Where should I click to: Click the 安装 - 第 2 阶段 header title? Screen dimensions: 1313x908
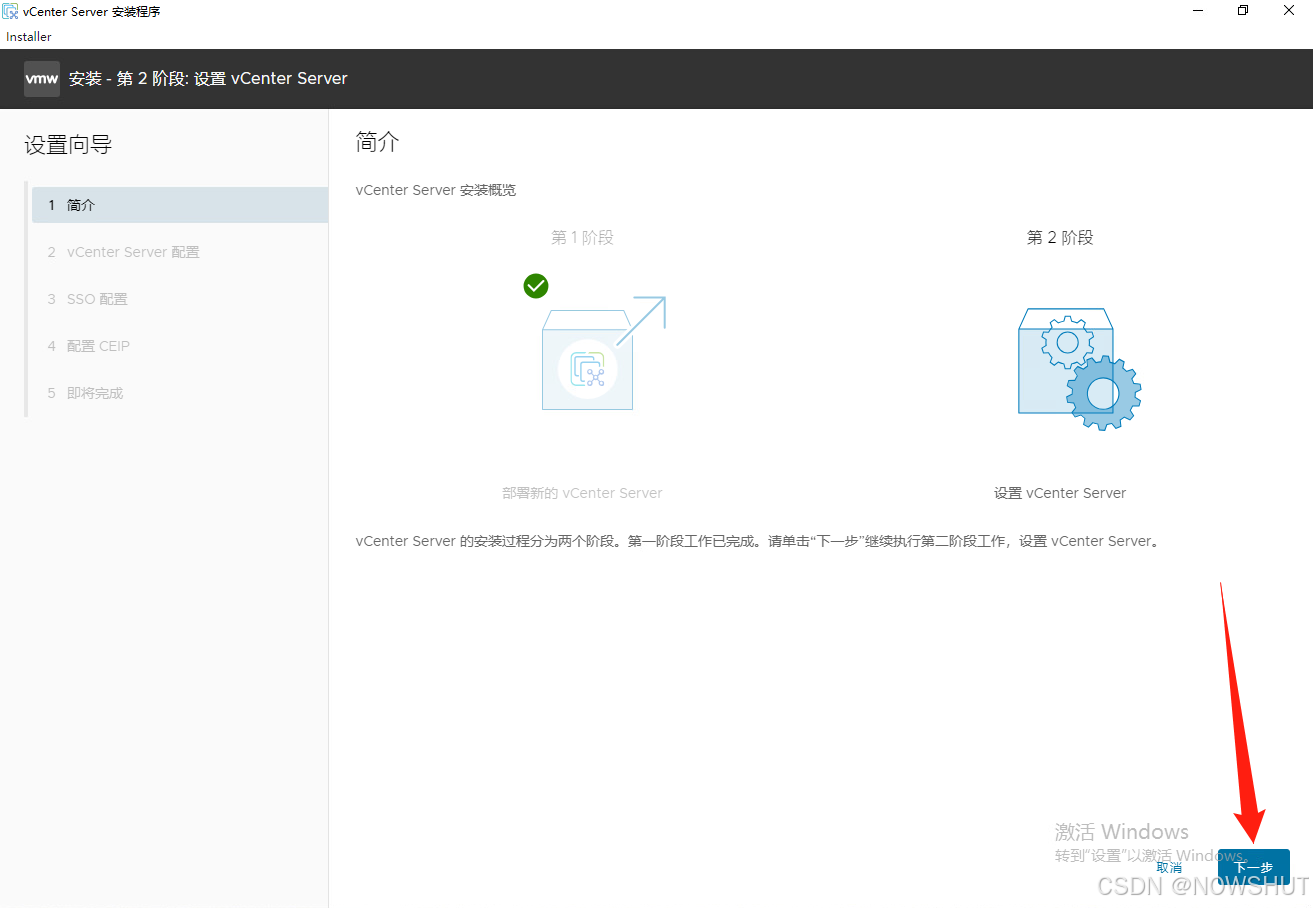(x=208, y=78)
